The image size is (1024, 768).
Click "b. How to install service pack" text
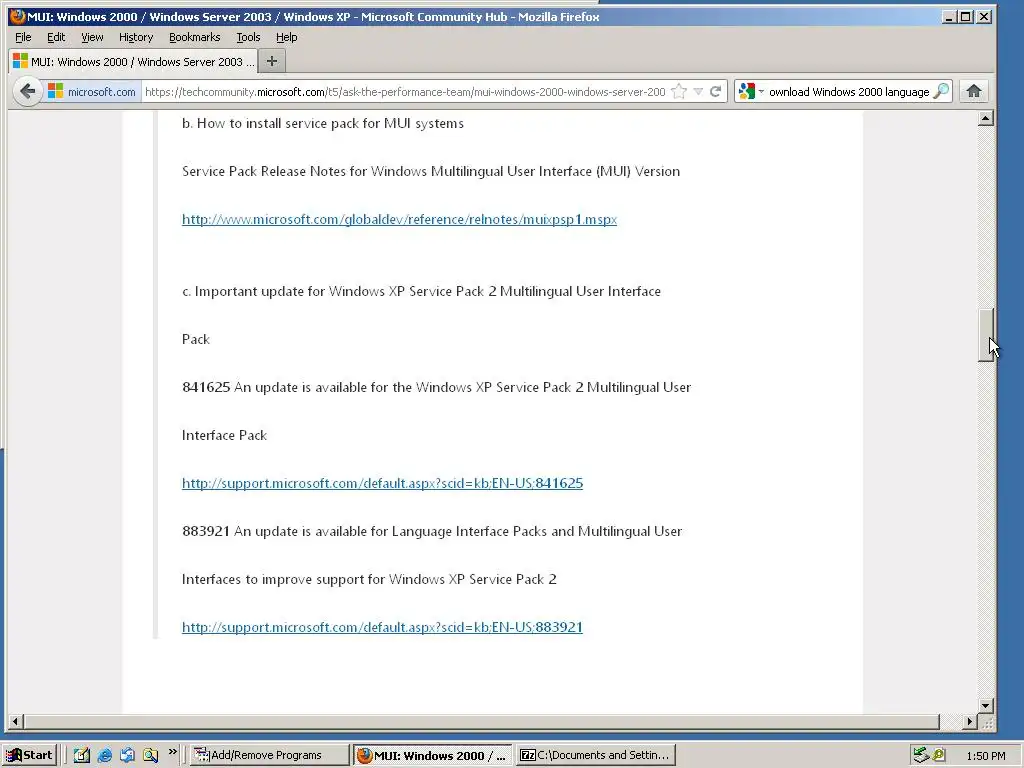(x=323, y=123)
